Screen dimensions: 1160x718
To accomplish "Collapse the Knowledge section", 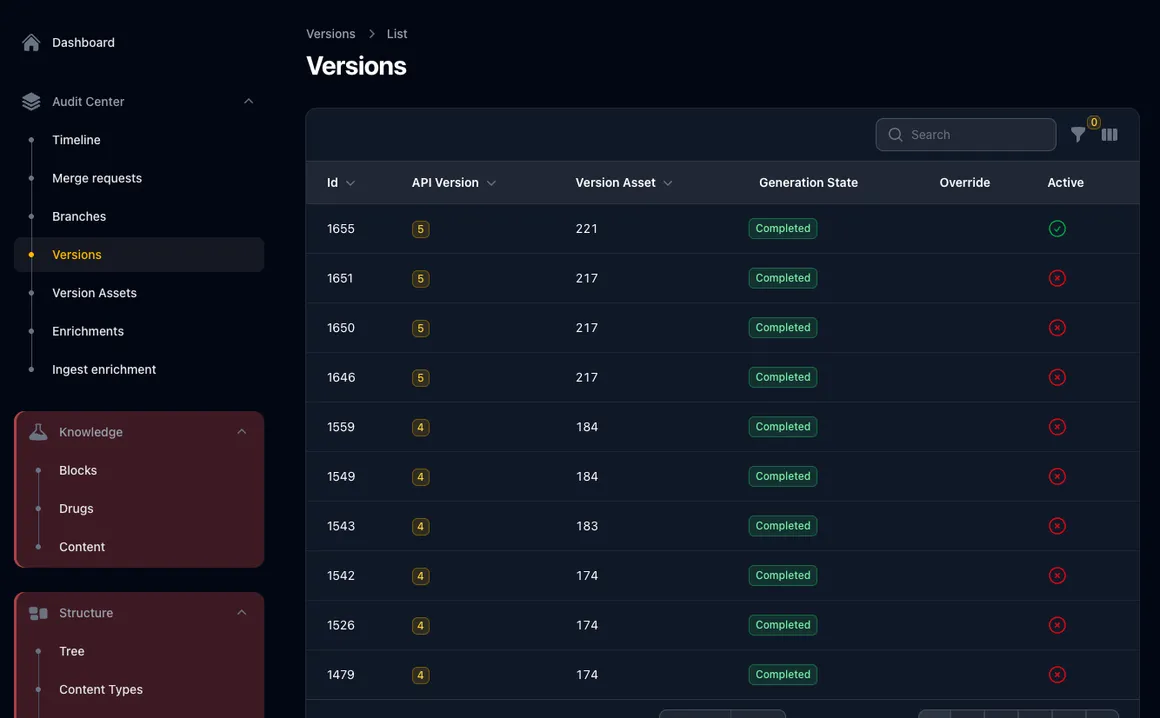I will (241, 432).
